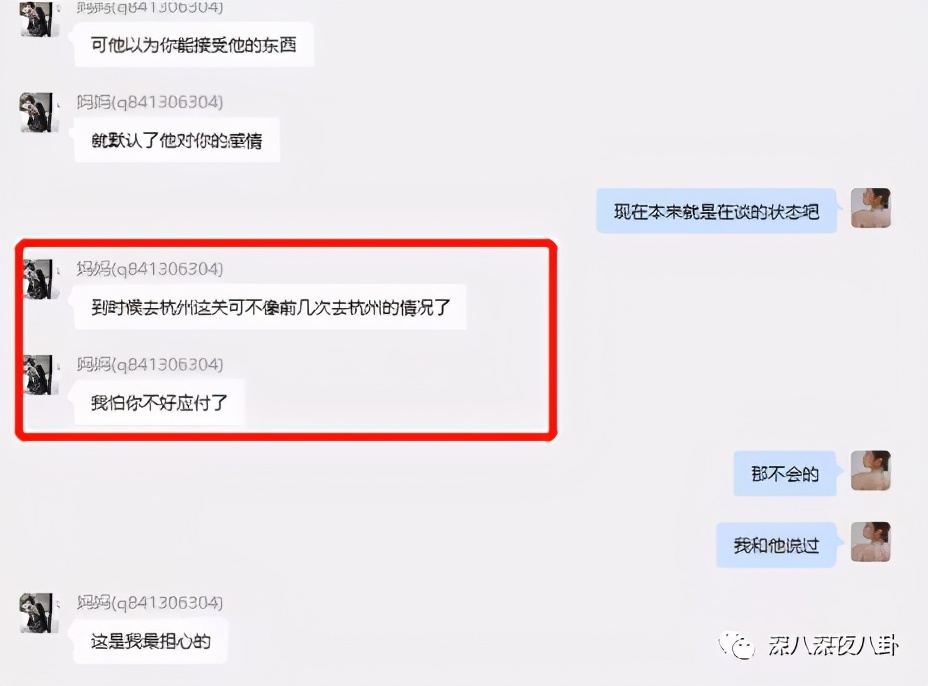Click the 深八深夜八卦 watermark text
928x686 pixels.
[833, 645]
